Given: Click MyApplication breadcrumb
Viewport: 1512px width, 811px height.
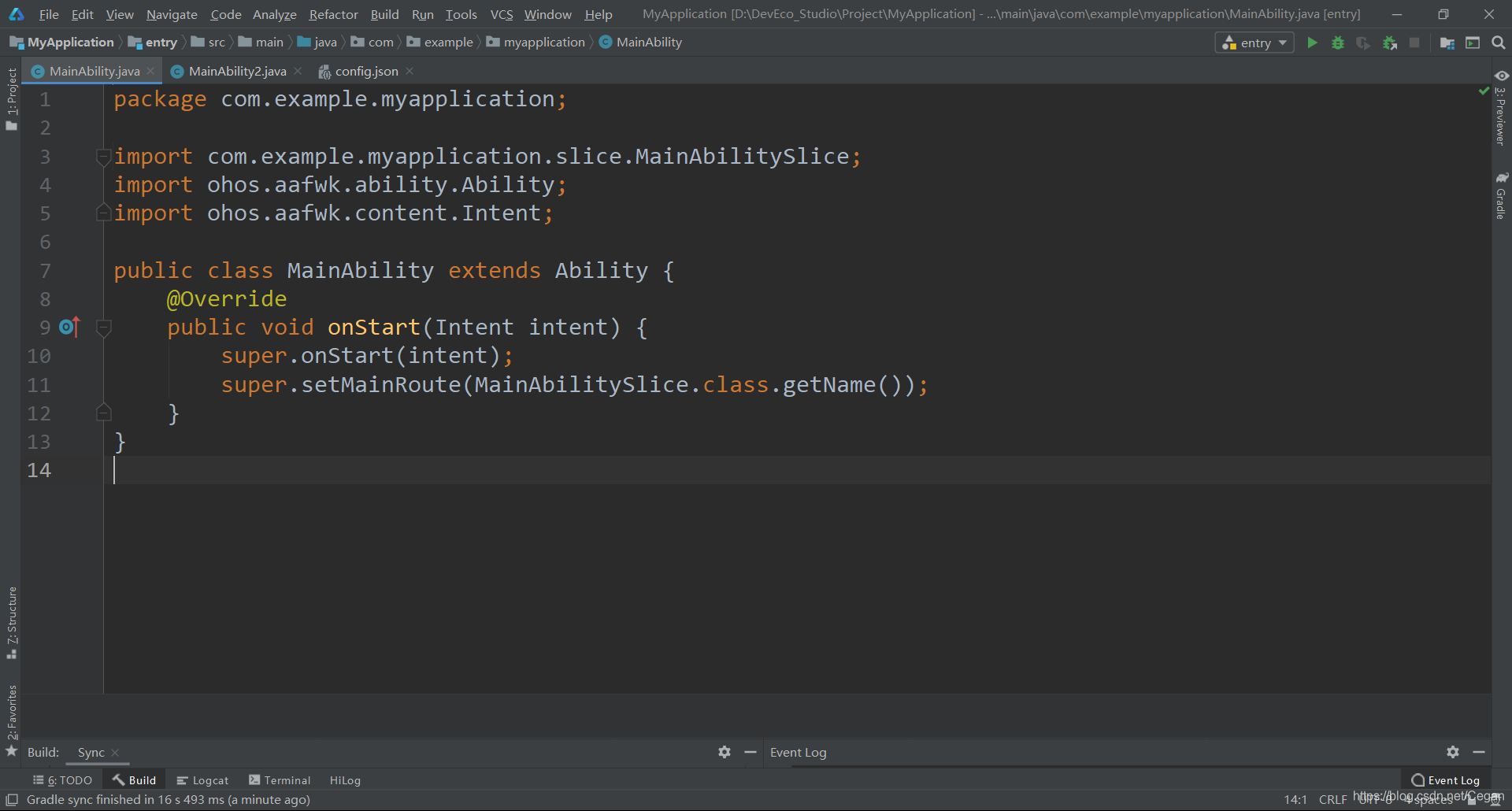Looking at the screenshot, I should 62,43.
